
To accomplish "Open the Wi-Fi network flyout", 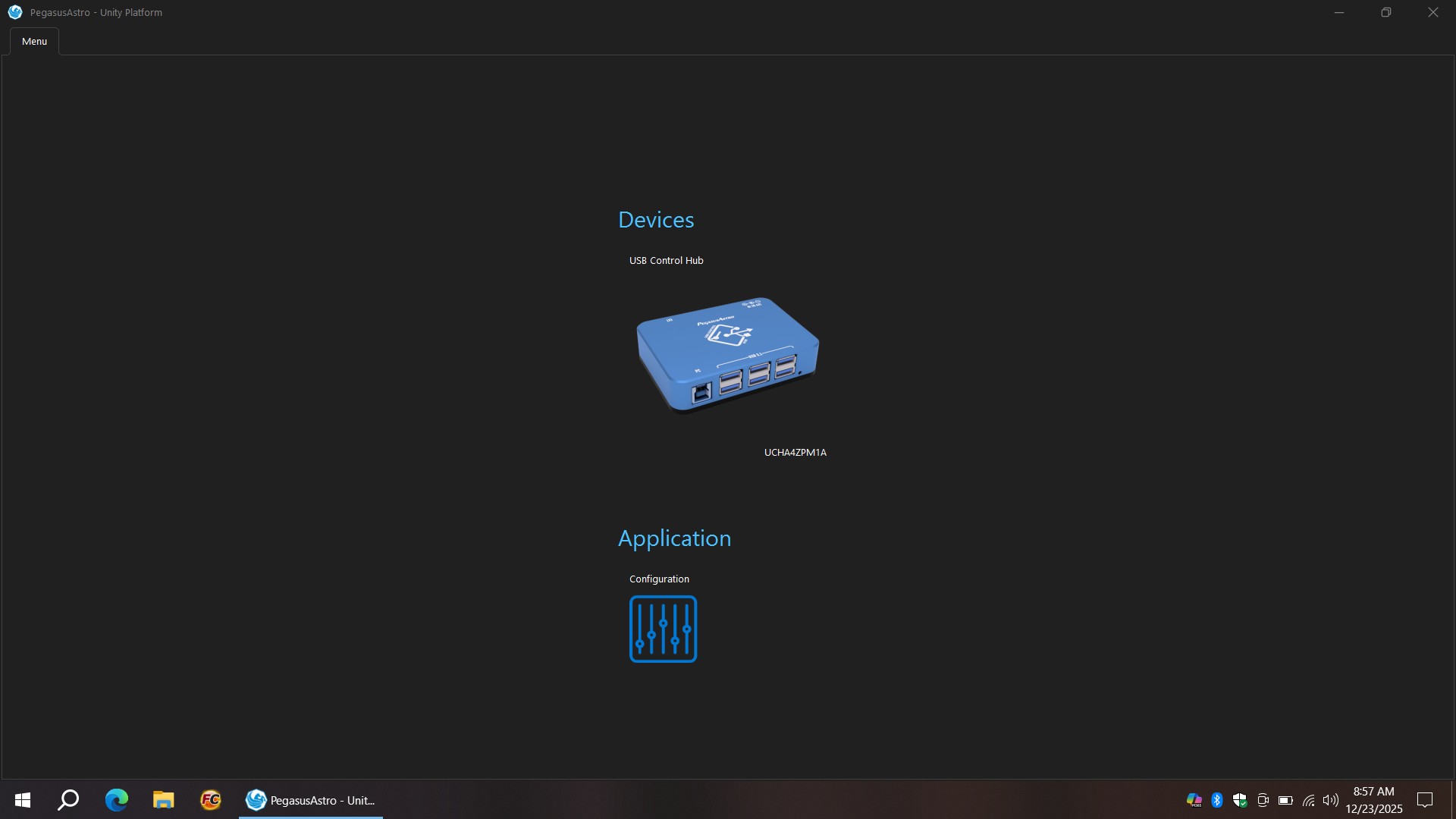I will click(1308, 800).
